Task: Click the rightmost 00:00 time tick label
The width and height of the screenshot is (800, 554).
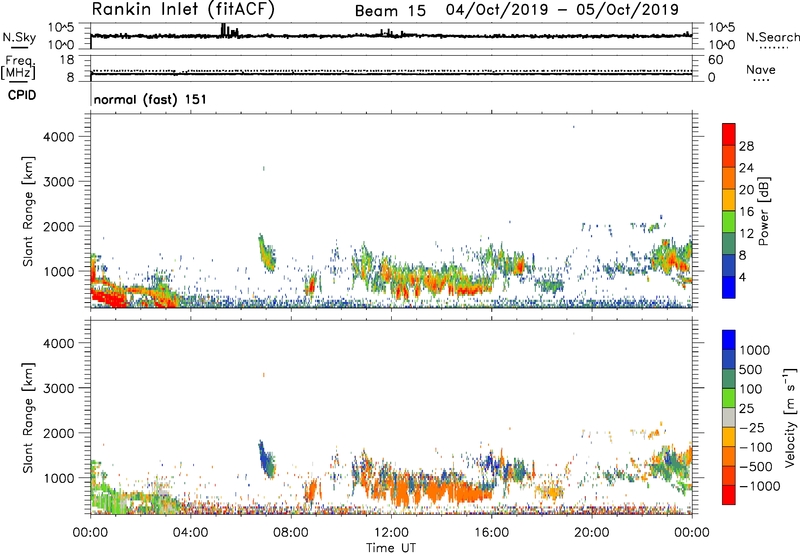Action: click(x=692, y=533)
